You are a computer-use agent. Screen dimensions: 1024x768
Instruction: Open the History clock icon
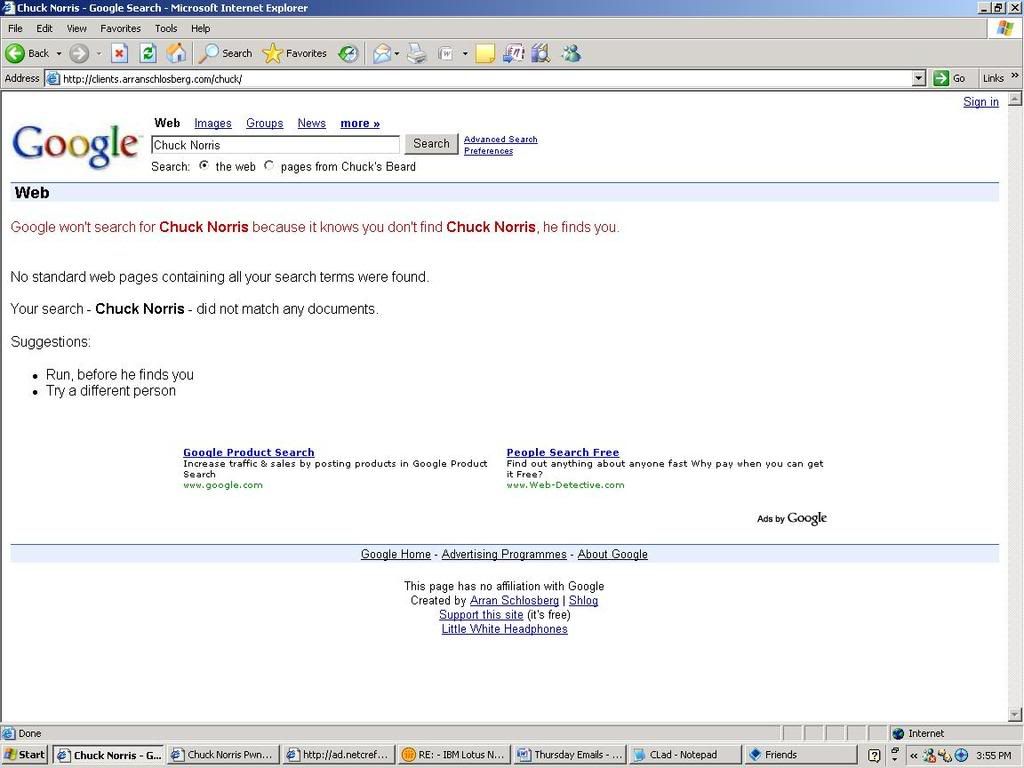click(x=348, y=54)
